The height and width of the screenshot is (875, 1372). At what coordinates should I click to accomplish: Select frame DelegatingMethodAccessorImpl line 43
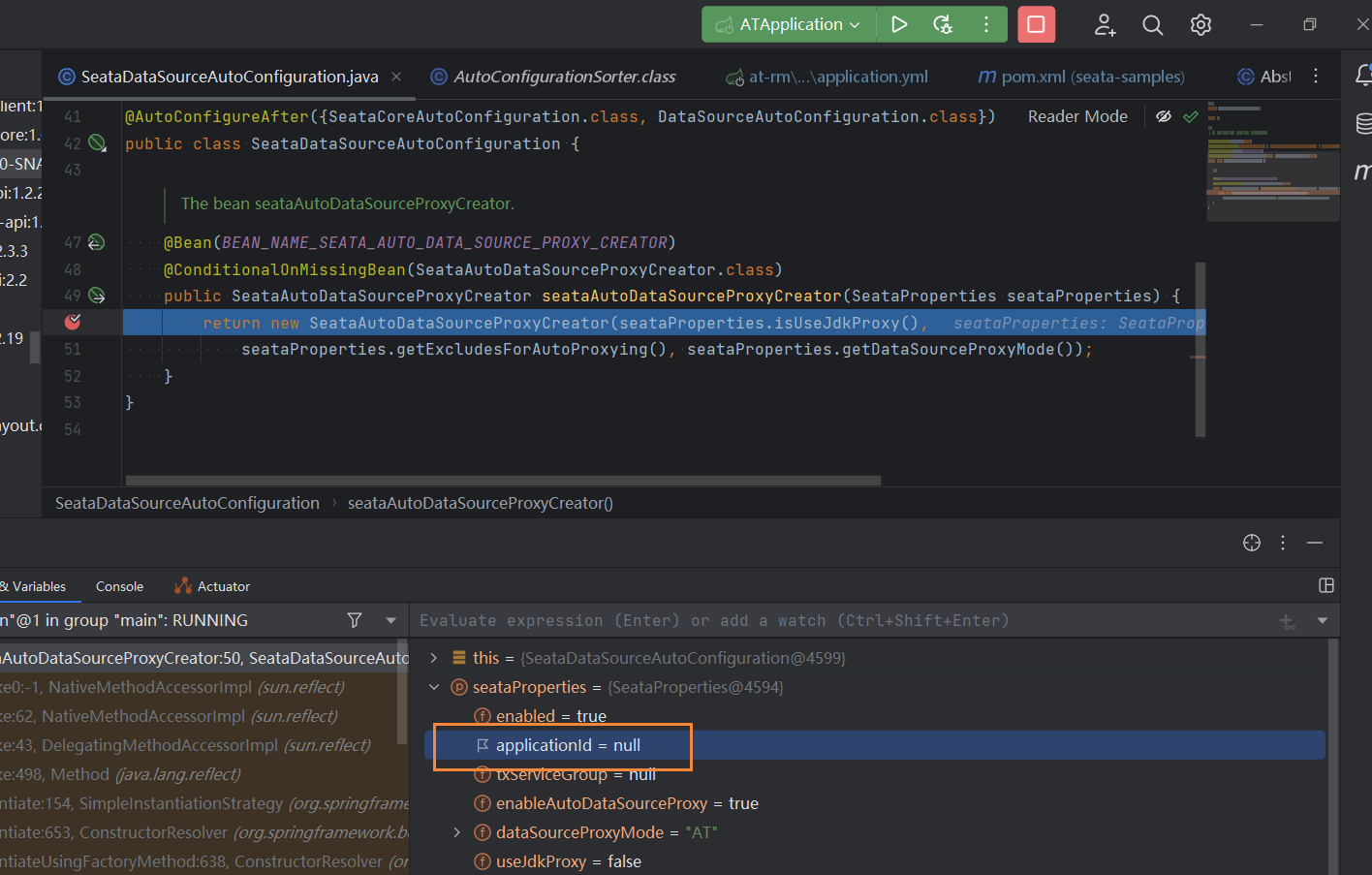pos(204,745)
